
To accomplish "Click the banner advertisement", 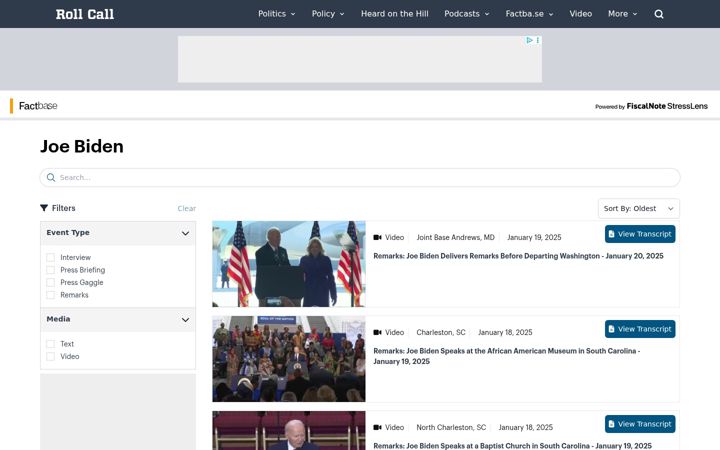I will coord(360,59).
